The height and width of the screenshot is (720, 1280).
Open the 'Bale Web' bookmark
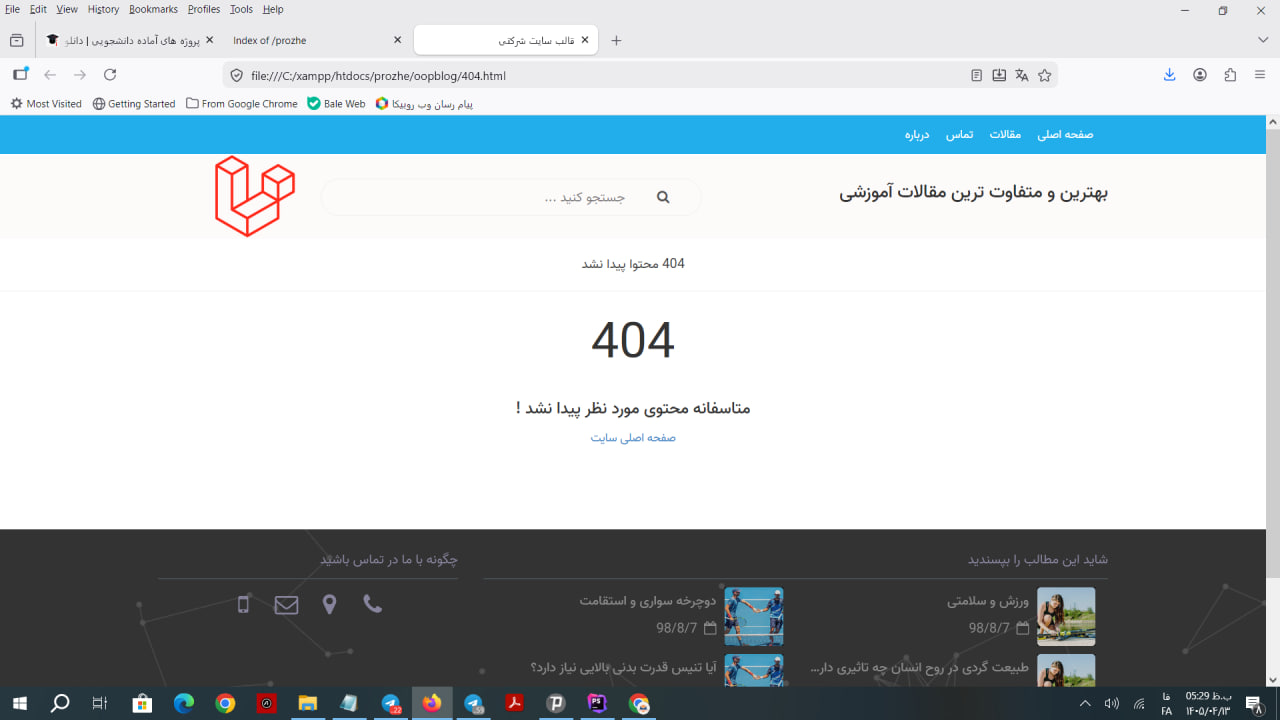click(x=336, y=104)
